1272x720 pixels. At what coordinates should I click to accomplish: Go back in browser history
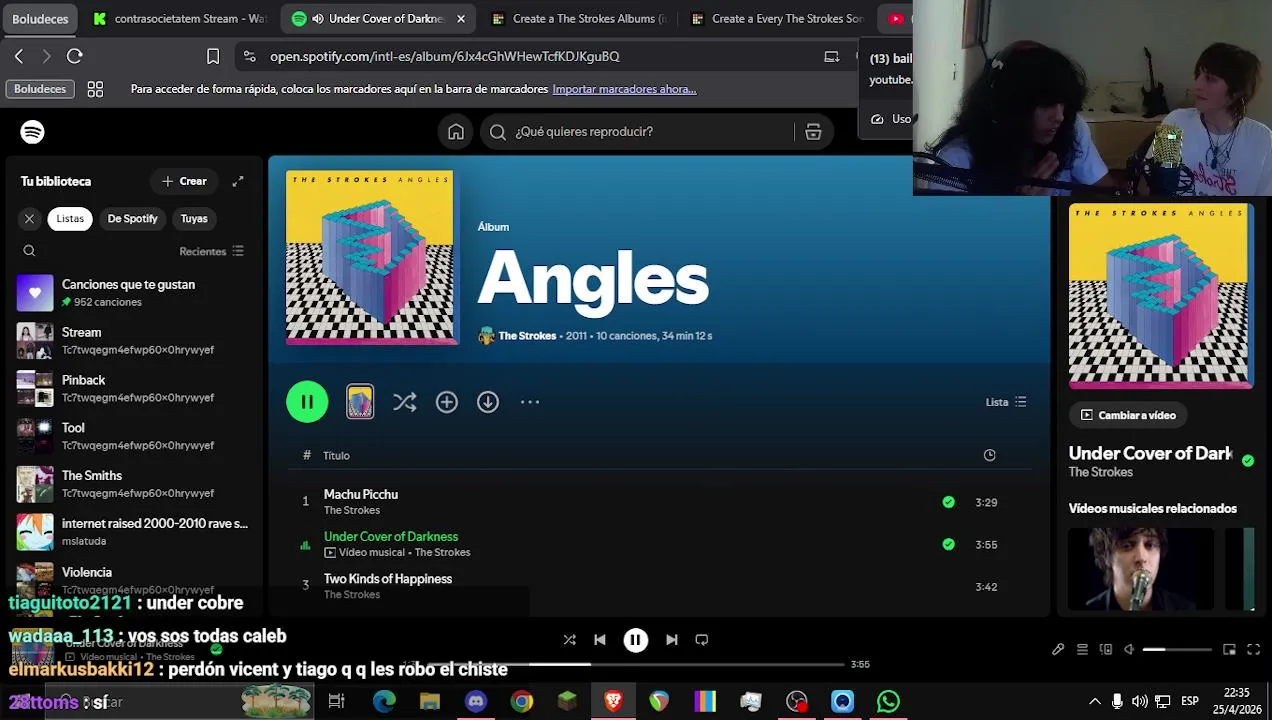point(19,56)
